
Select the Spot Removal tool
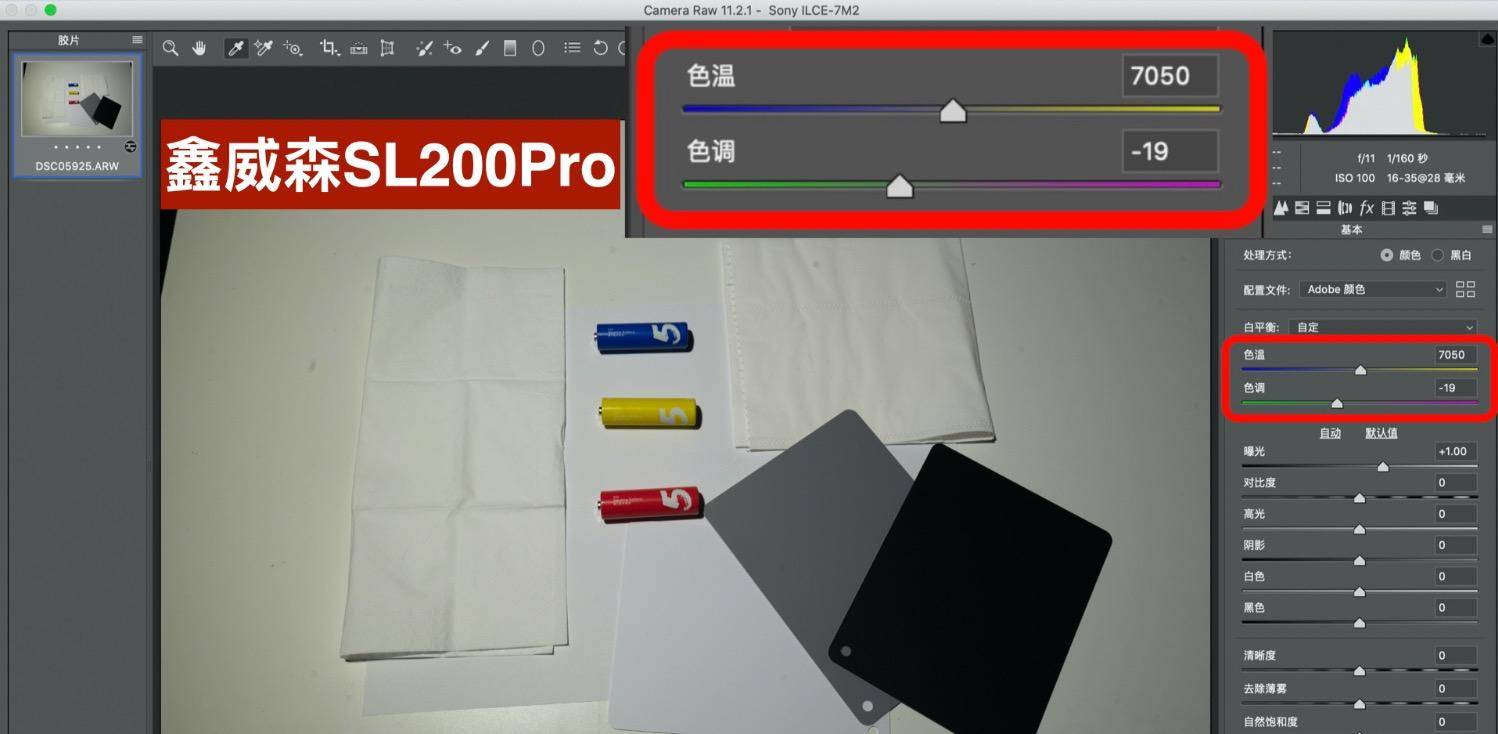[x=424, y=48]
